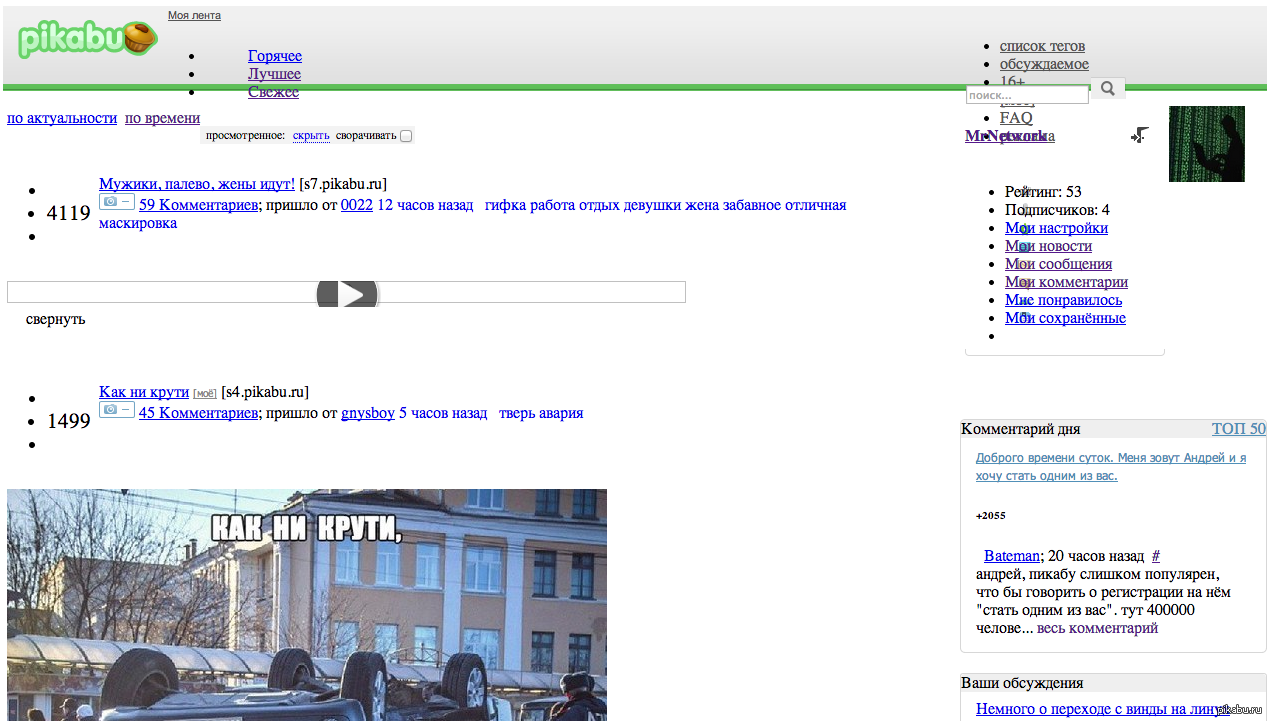Switch to the 'Лучшее' tab
Screen dimensions: 1267x721
[274, 74]
